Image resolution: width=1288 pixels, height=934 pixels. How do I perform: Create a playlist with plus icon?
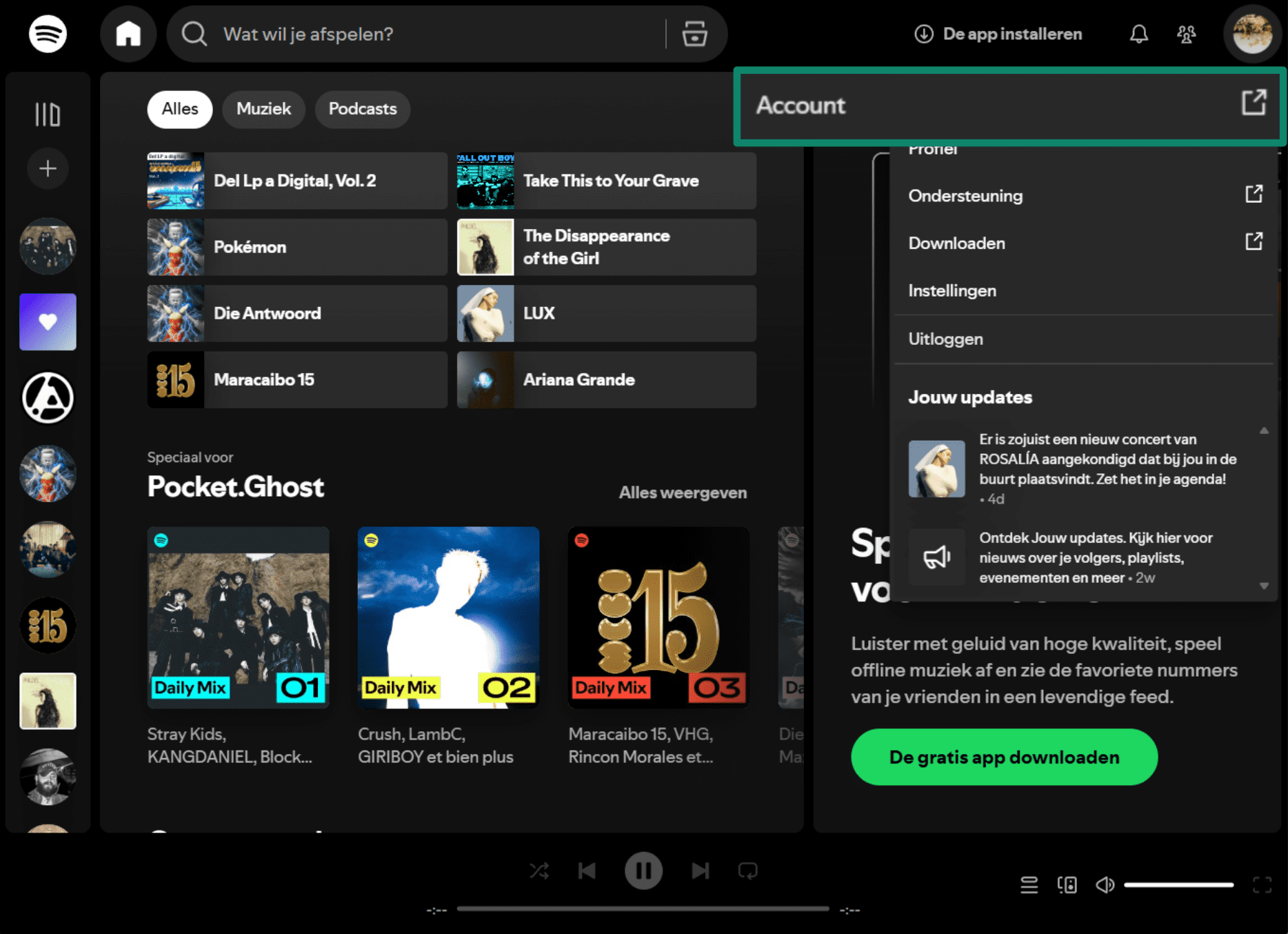pyautogui.click(x=48, y=168)
